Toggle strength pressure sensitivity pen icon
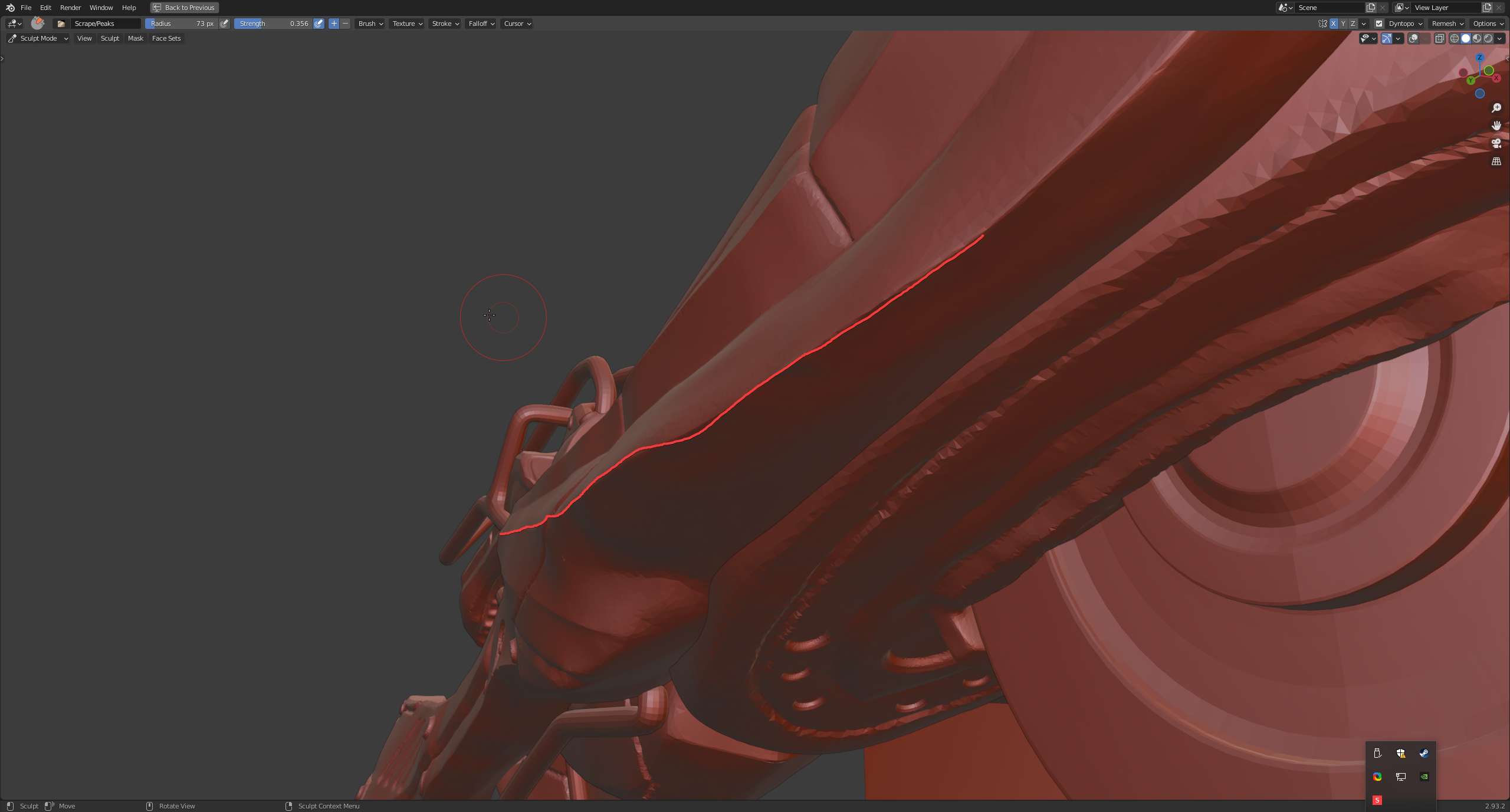1510x812 pixels. (x=319, y=24)
